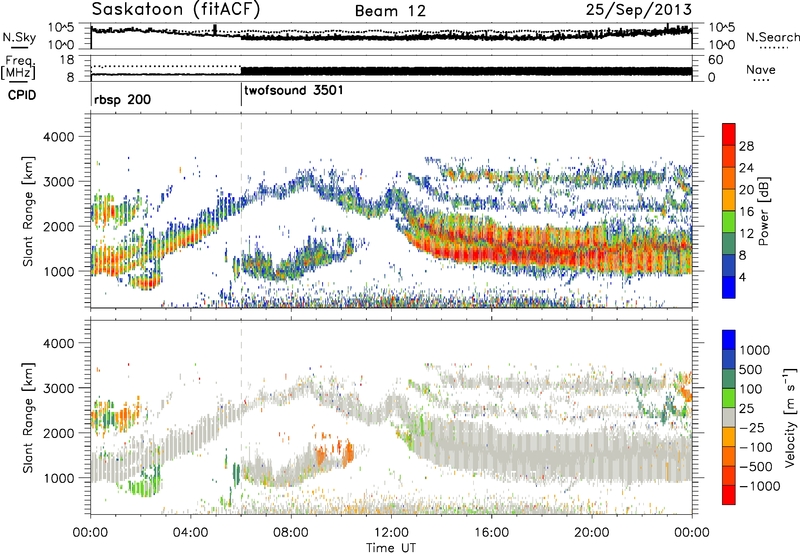This screenshot has width=800, height=554.
Task: Select the 'rbsp 200' CPID text
Action: (x=122, y=99)
